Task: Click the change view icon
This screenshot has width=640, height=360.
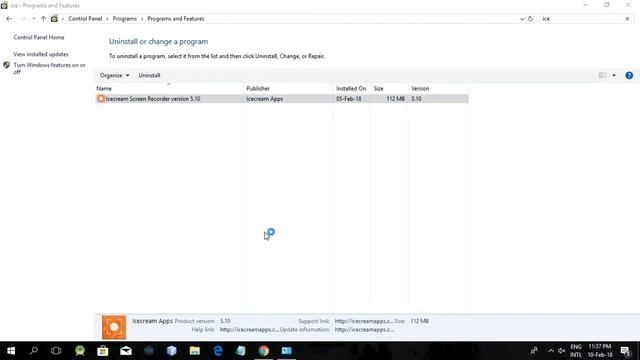Action: (602, 75)
